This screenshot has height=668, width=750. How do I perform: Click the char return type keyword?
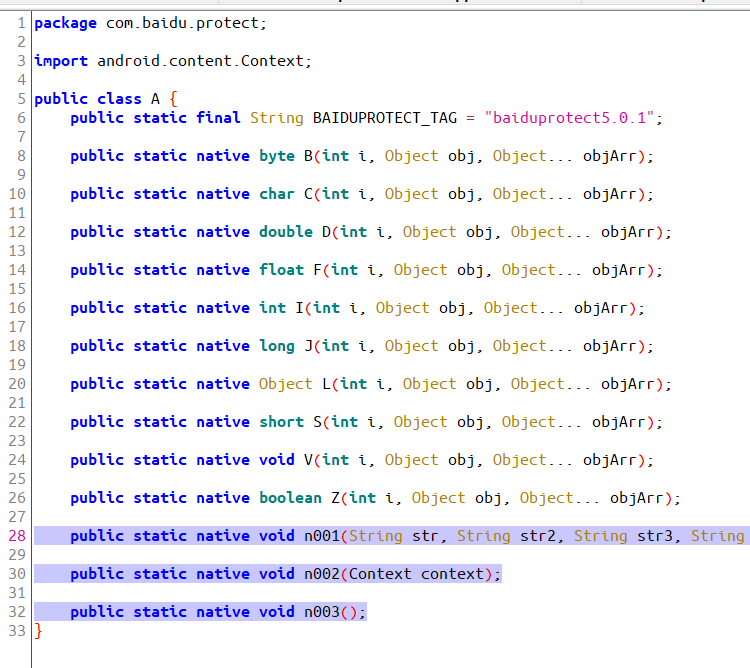tap(277, 194)
